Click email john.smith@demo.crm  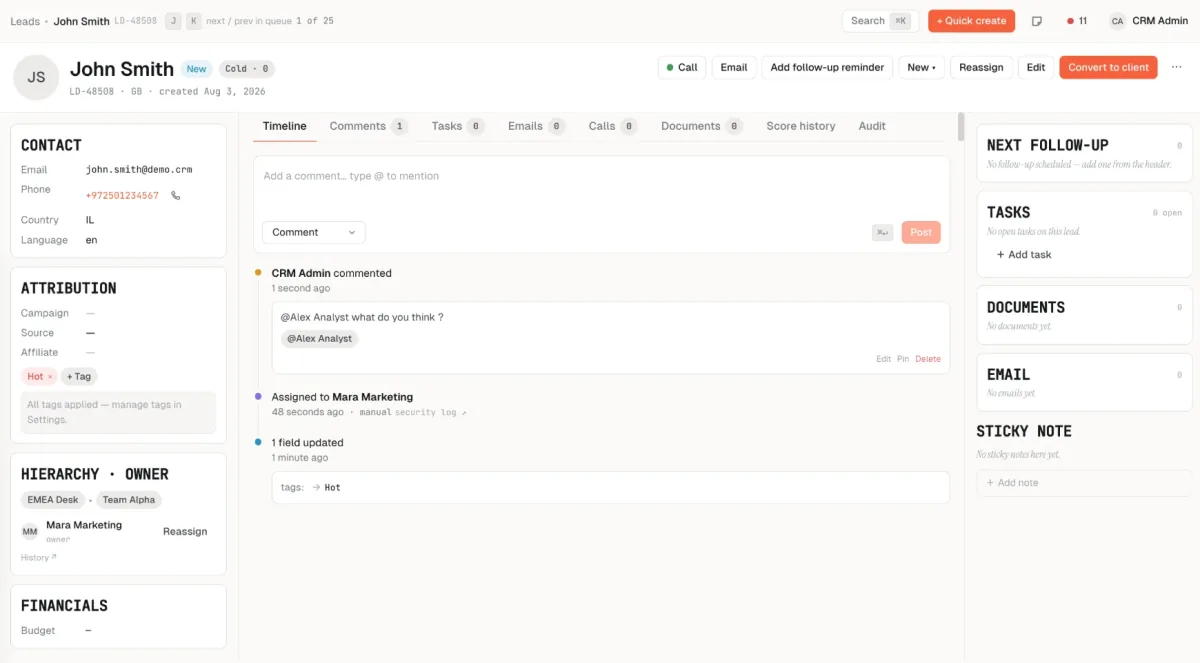(139, 170)
